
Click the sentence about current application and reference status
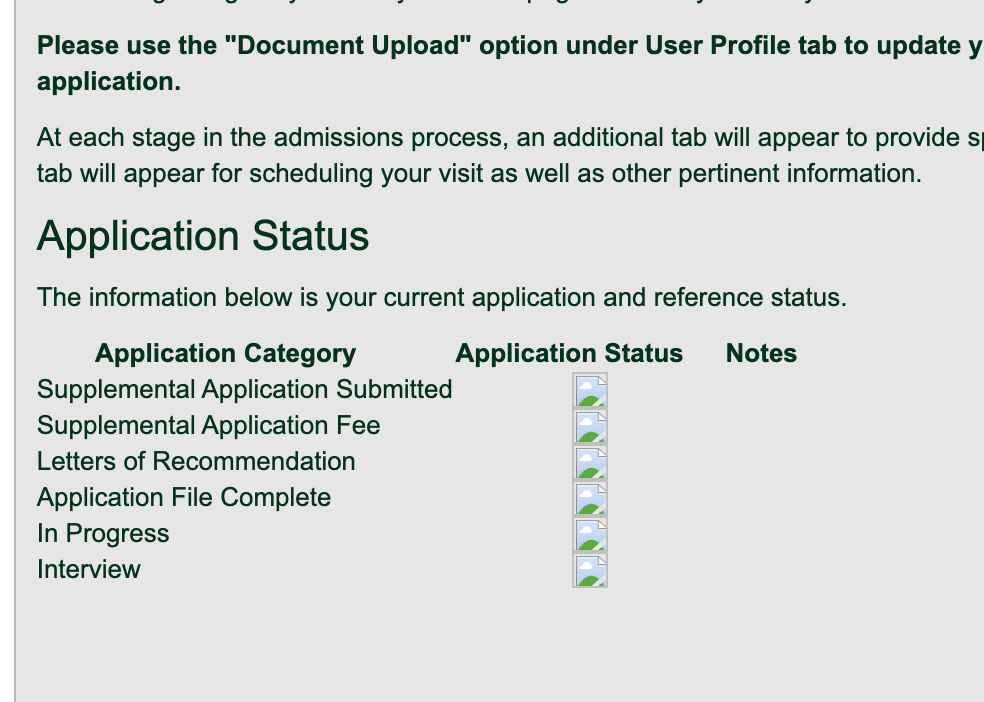click(x=442, y=297)
